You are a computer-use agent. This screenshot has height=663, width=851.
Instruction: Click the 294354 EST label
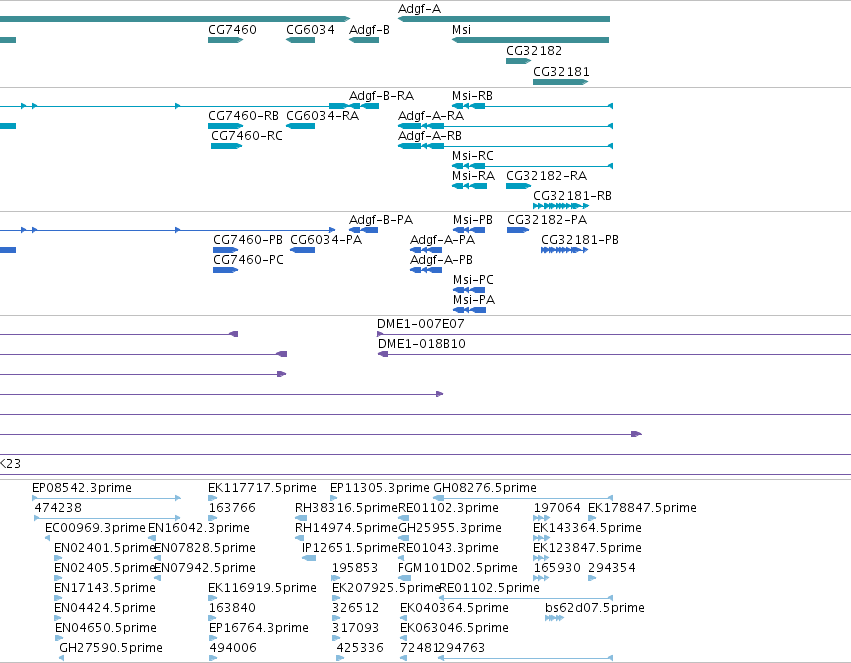click(612, 568)
